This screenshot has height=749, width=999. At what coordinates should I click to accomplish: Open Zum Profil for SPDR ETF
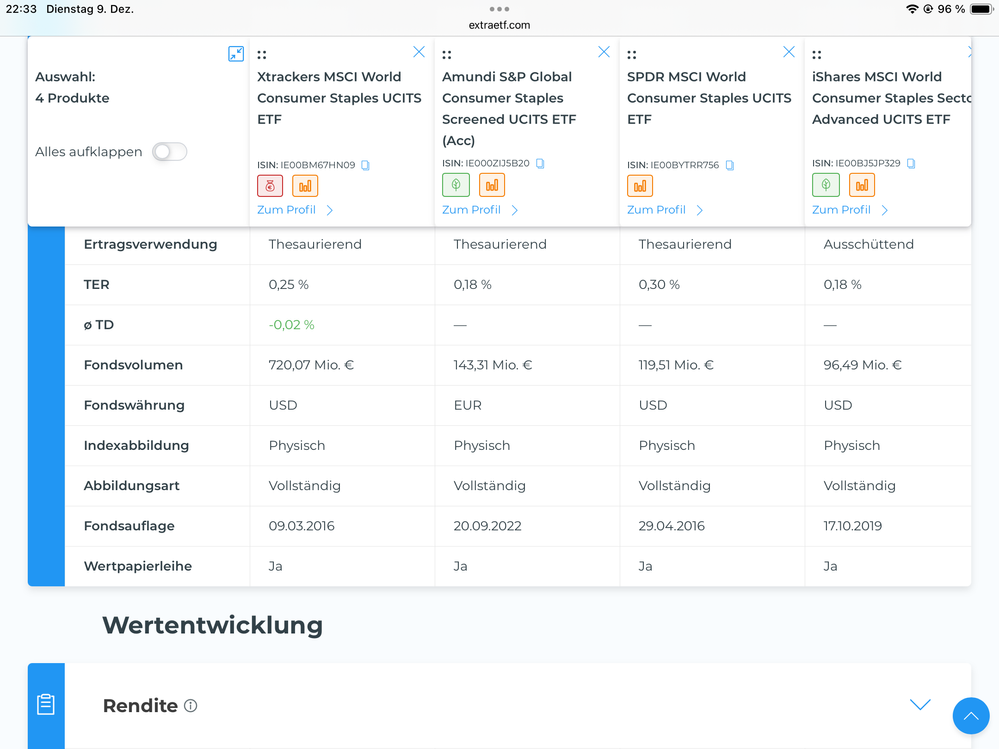click(665, 210)
